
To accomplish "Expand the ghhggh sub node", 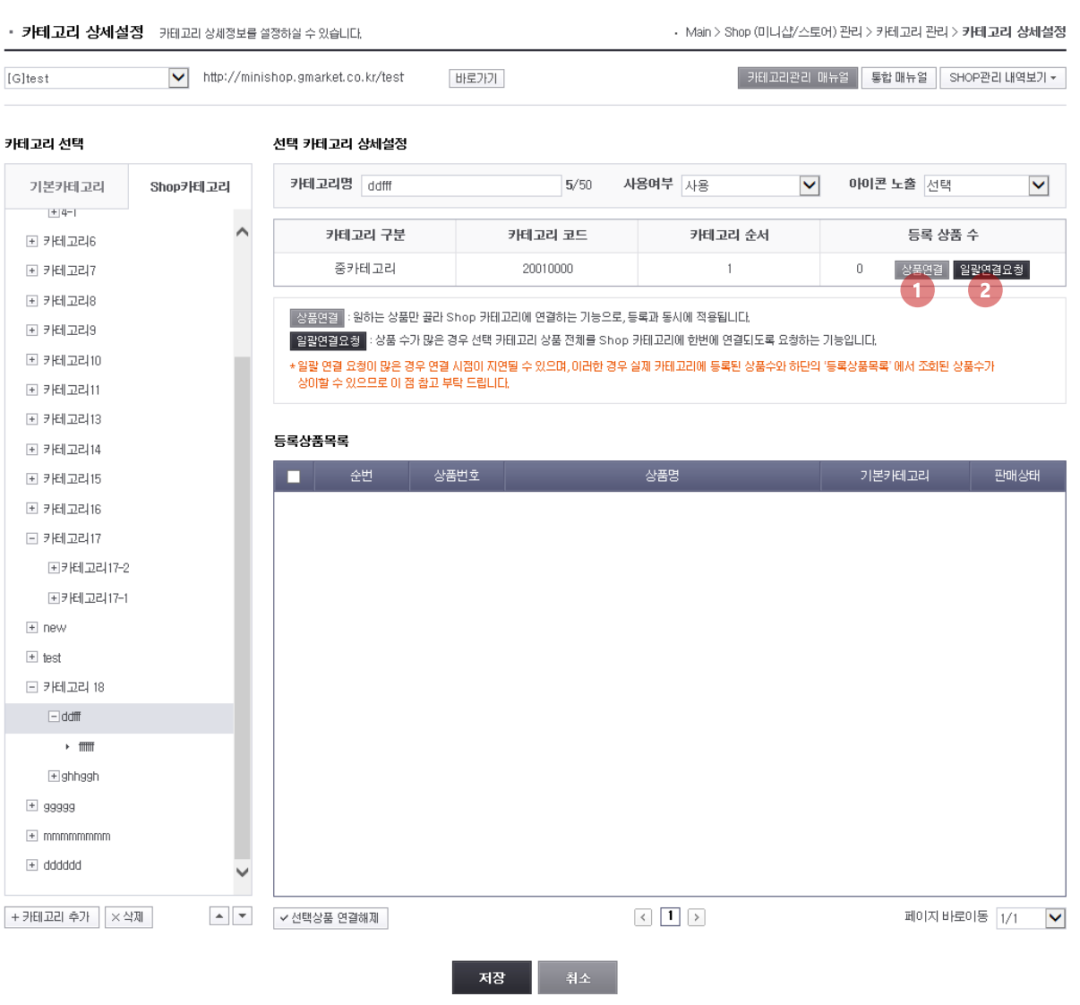I will (x=54, y=776).
